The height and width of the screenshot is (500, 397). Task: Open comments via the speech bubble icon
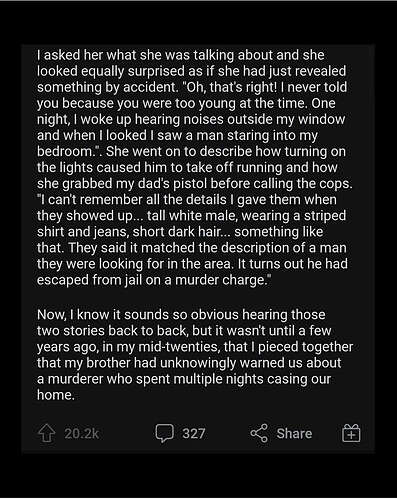tap(165, 433)
